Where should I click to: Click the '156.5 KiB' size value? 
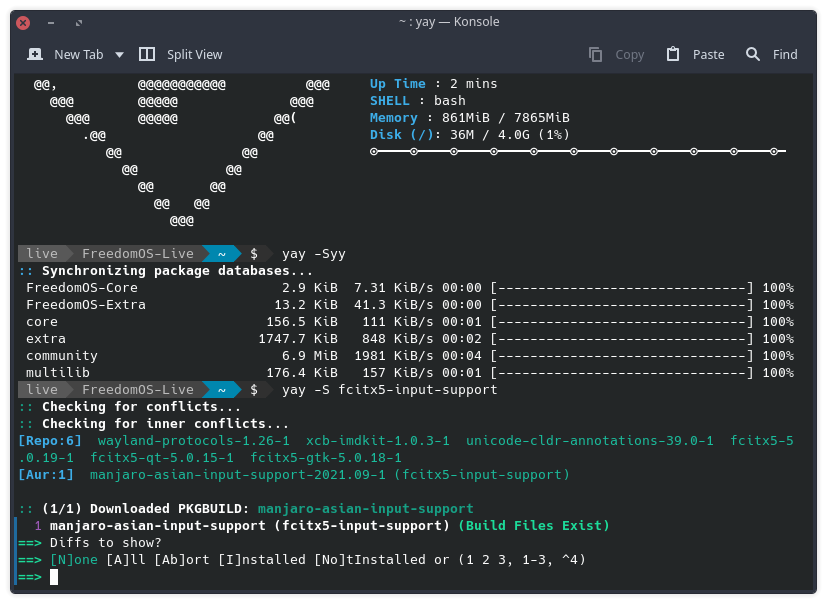click(302, 322)
